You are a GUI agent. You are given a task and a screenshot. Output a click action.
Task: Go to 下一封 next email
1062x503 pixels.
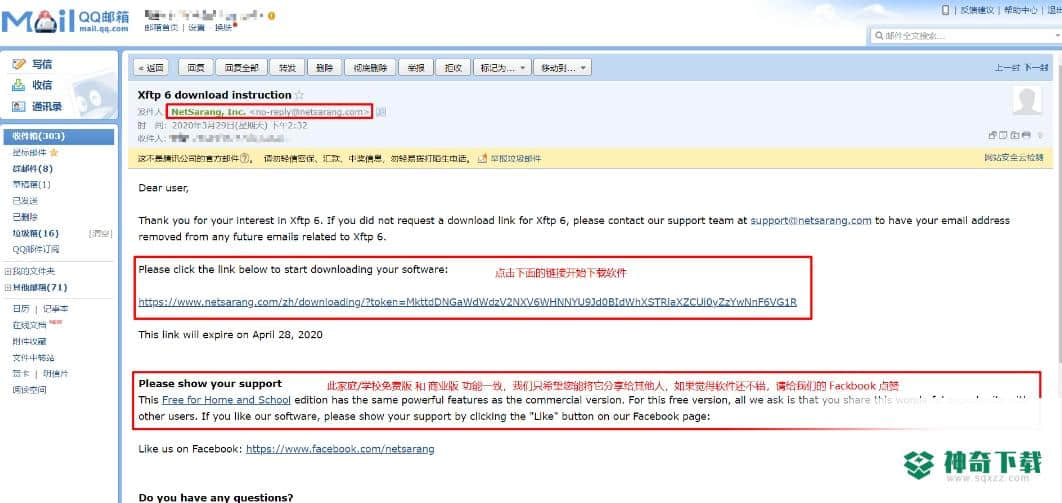coord(1036,68)
